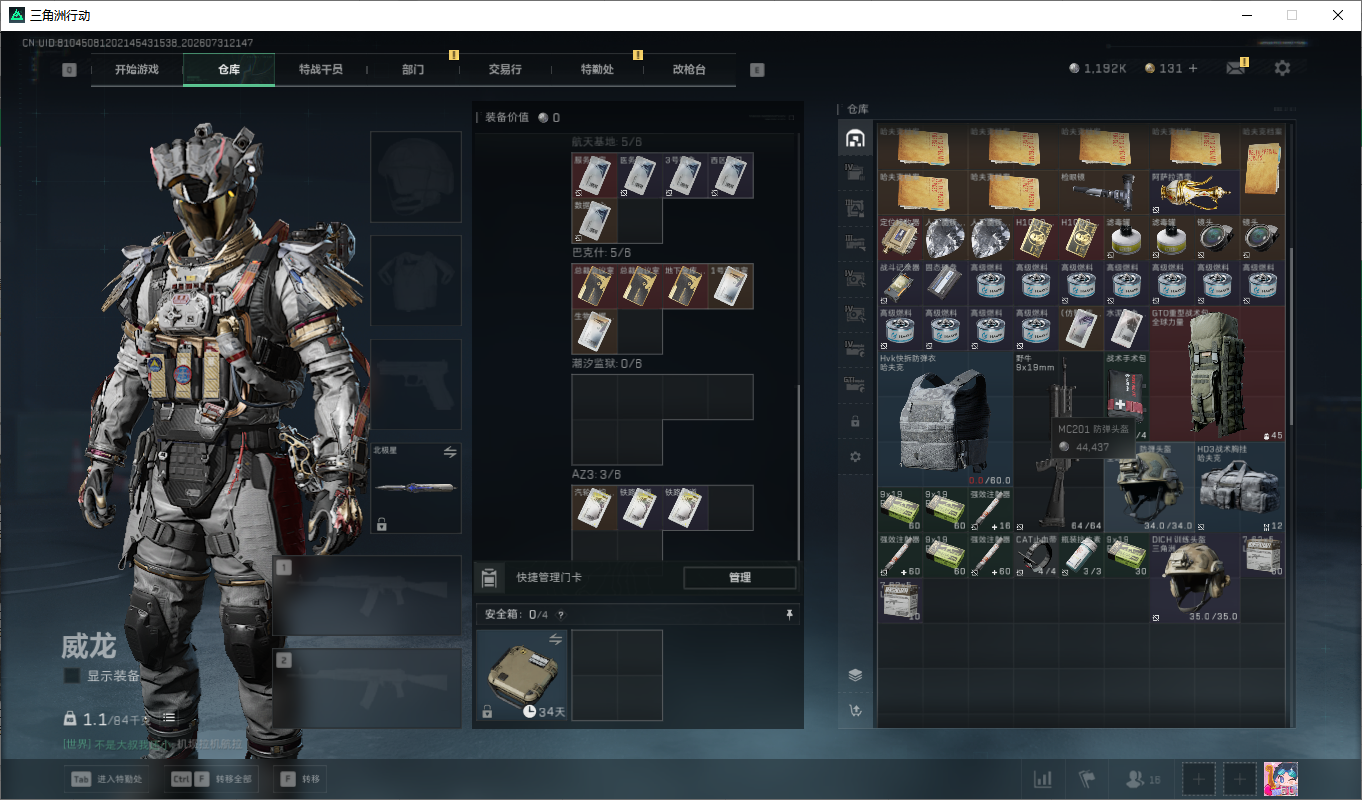1362x800 pixels.
Task: Click the flag icon in bottom bar
Action: [x=1088, y=778]
